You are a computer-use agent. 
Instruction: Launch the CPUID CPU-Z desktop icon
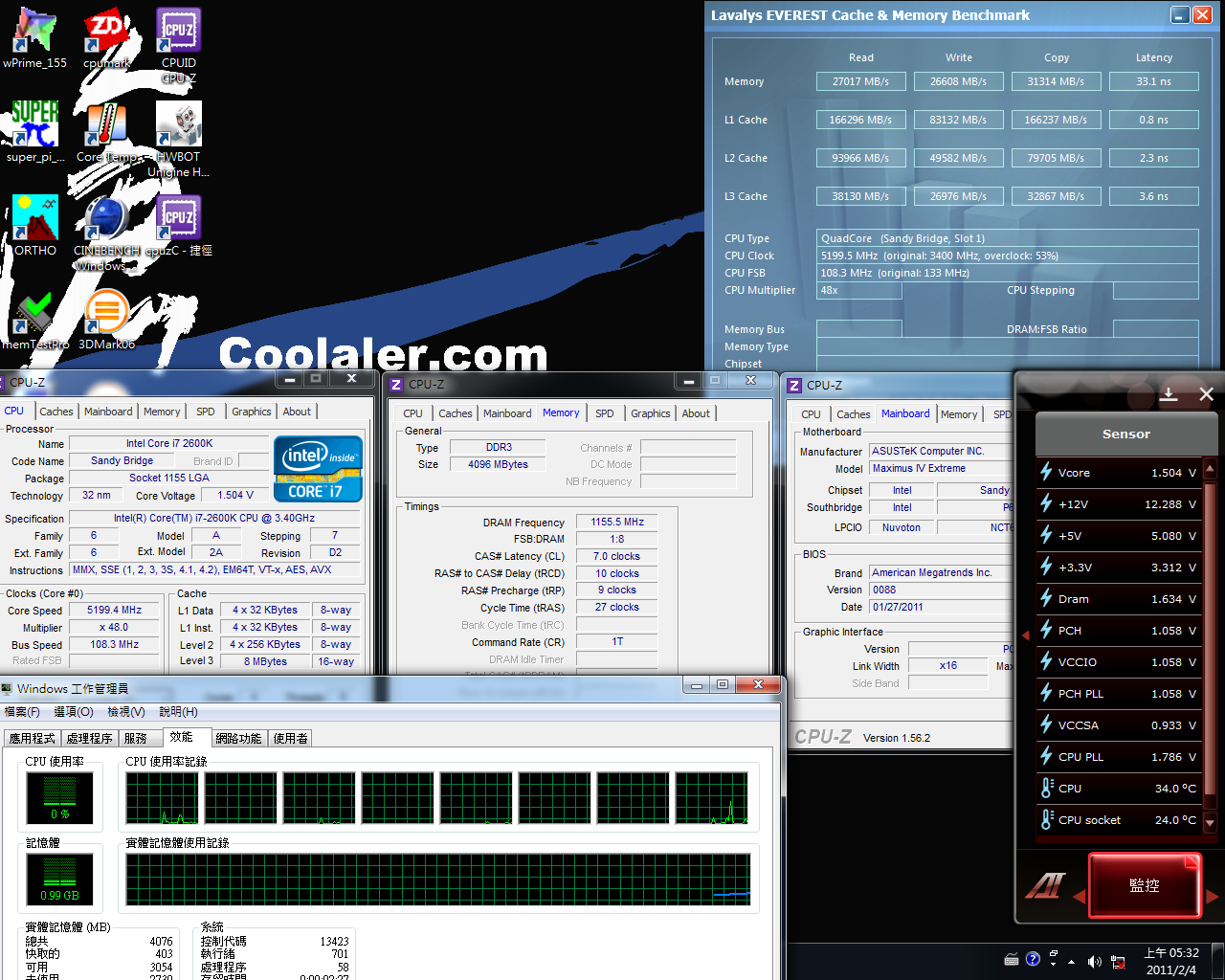(178, 46)
